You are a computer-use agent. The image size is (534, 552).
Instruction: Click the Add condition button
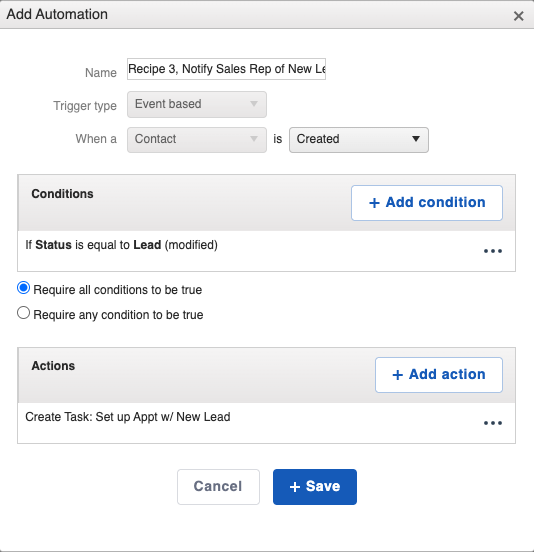pyautogui.click(x=427, y=203)
